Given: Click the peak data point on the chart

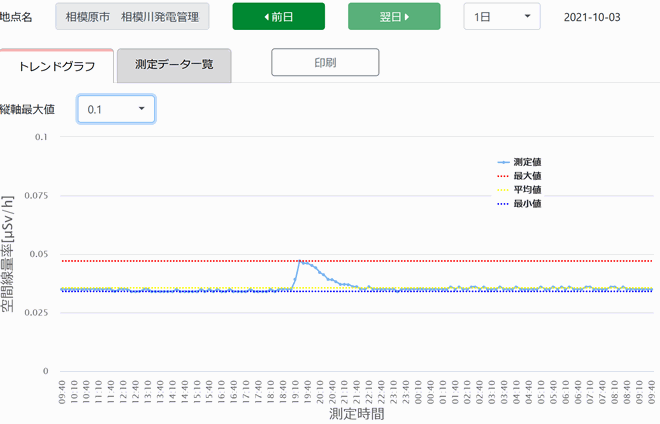Looking at the screenshot, I should tap(300, 261).
